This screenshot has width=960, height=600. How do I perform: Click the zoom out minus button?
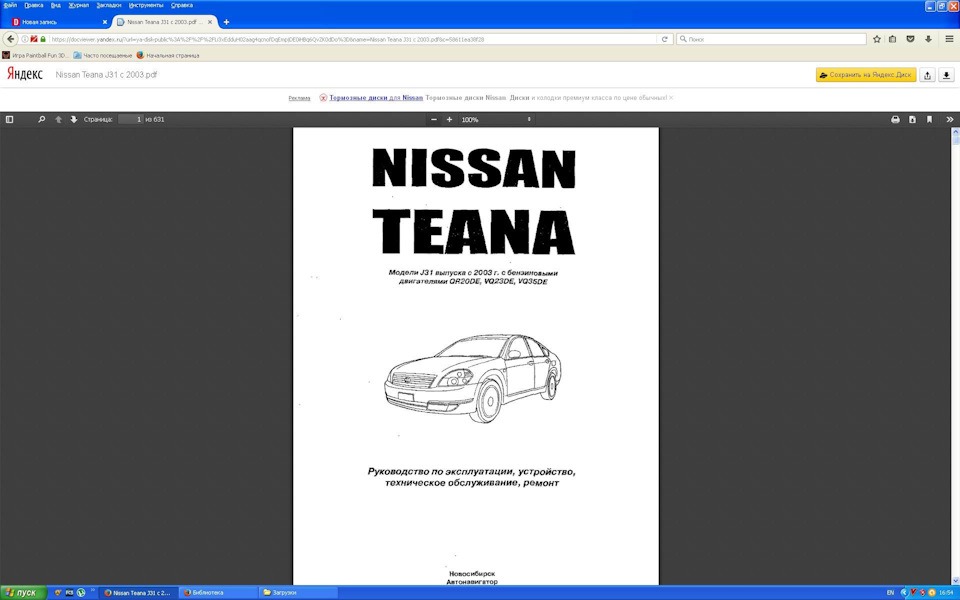tap(434, 119)
